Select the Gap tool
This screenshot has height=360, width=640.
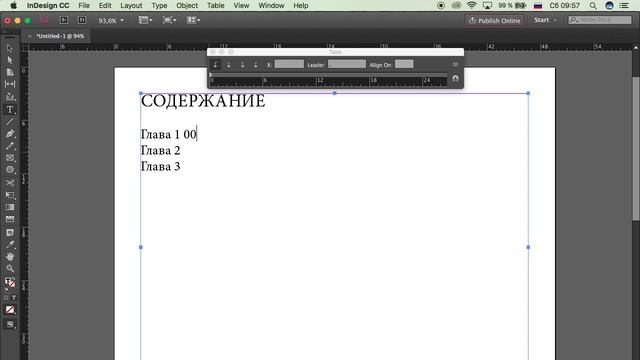point(10,84)
